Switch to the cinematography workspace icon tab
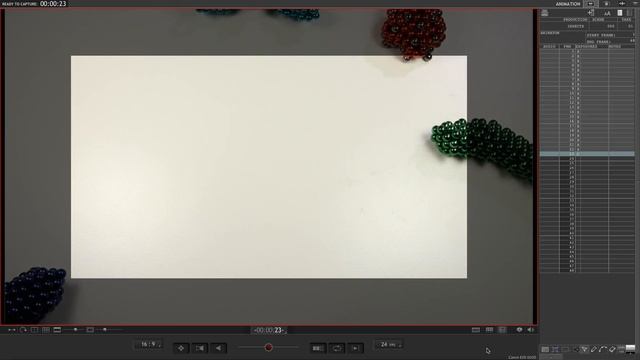Viewport: 640px width, 360px height. click(x=607, y=4)
